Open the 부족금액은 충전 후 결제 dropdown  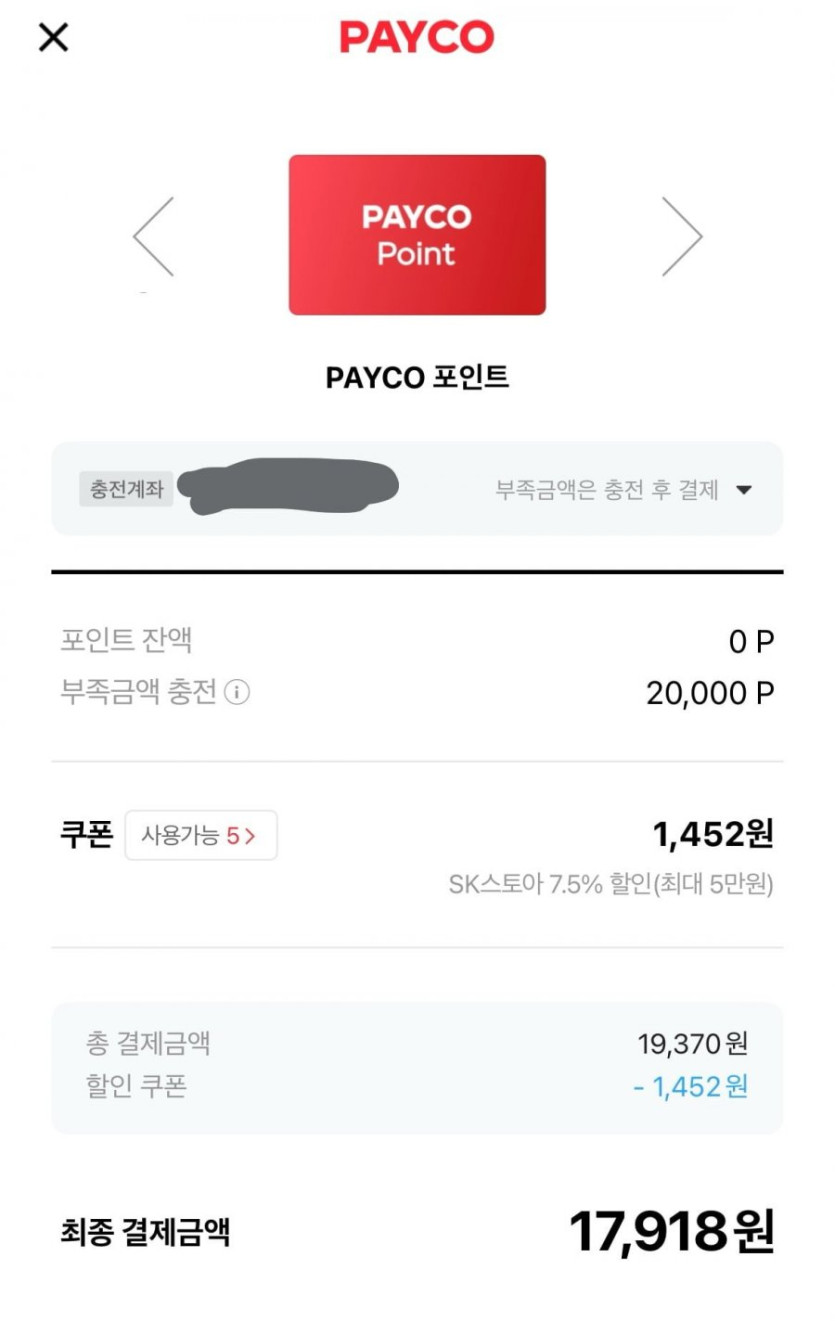(608, 490)
